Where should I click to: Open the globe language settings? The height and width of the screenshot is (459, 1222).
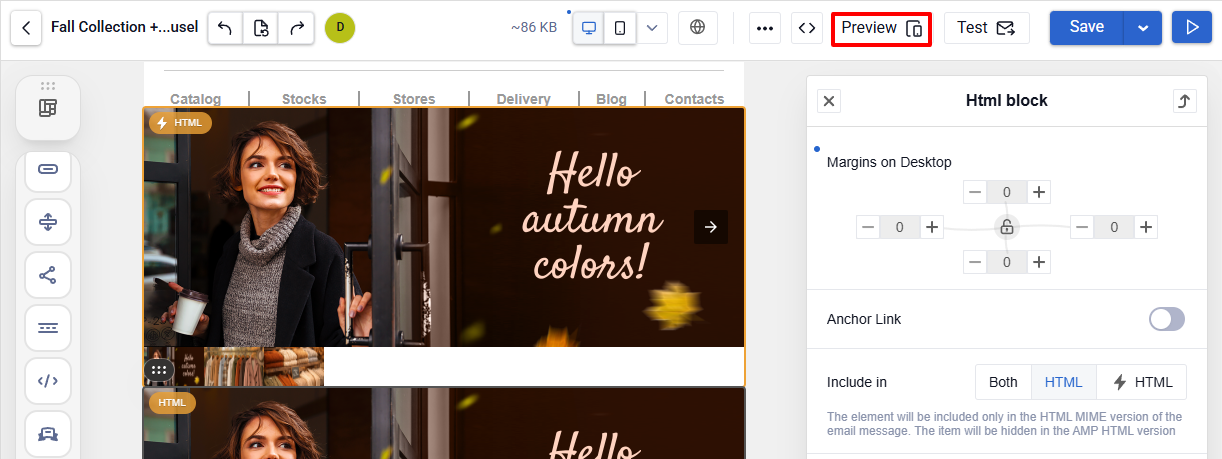tap(698, 28)
